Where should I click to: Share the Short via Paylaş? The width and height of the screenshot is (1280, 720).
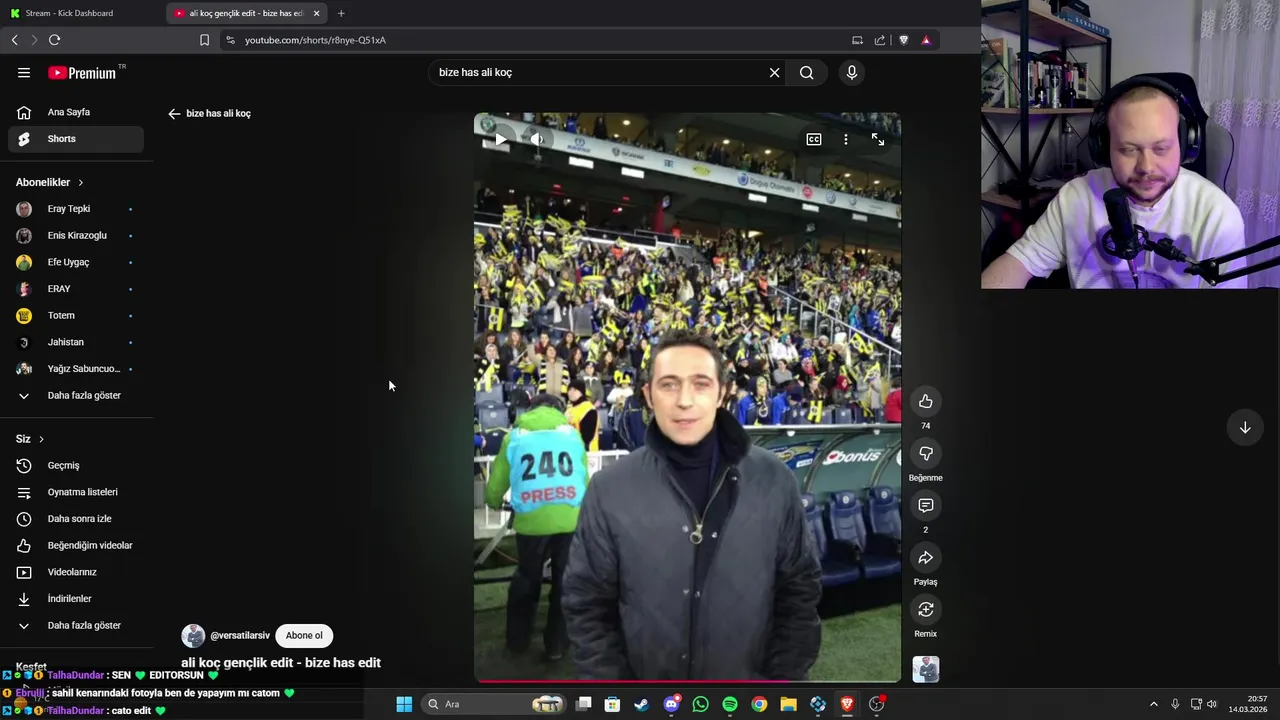(926, 557)
